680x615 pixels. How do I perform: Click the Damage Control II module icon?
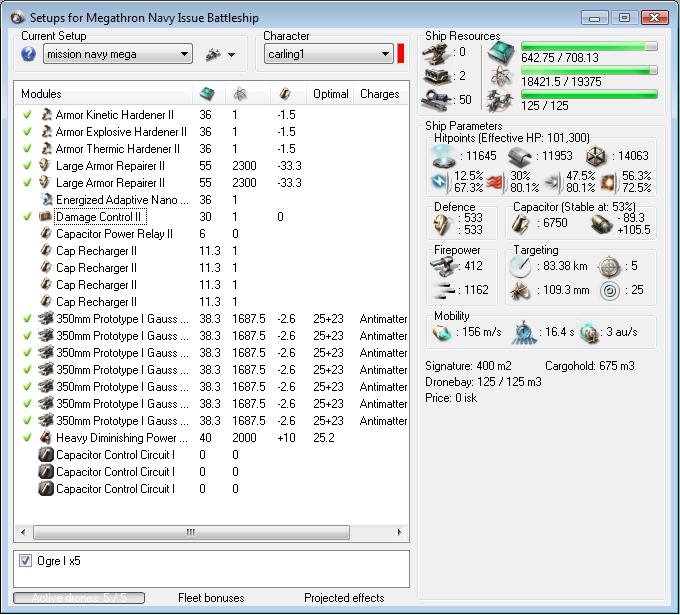tap(46, 216)
